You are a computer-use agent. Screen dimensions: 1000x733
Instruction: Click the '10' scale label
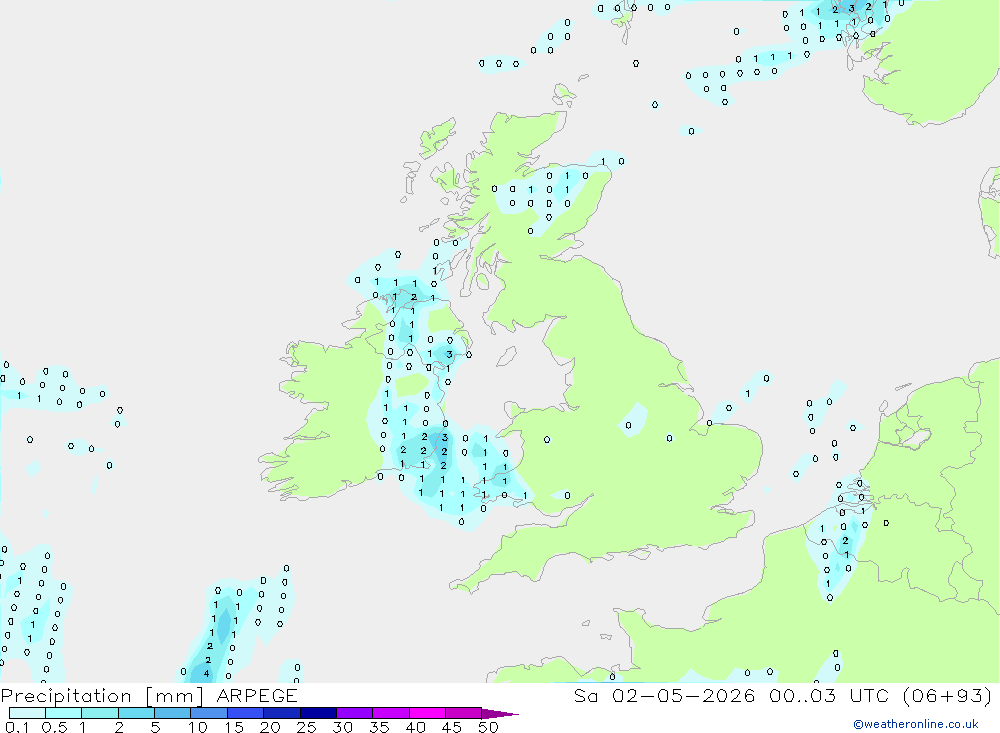198,727
